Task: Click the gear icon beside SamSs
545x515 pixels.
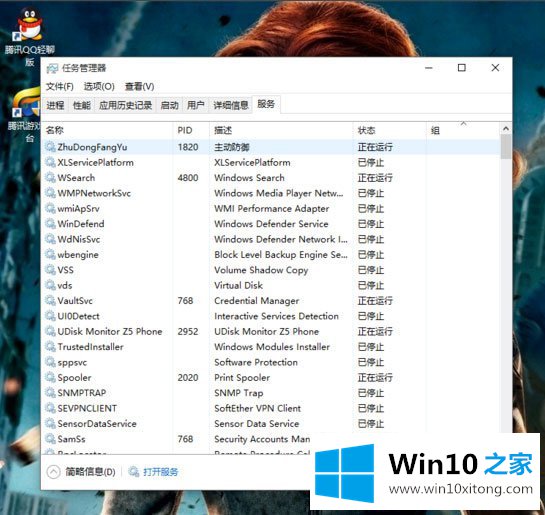Action: (x=51, y=439)
